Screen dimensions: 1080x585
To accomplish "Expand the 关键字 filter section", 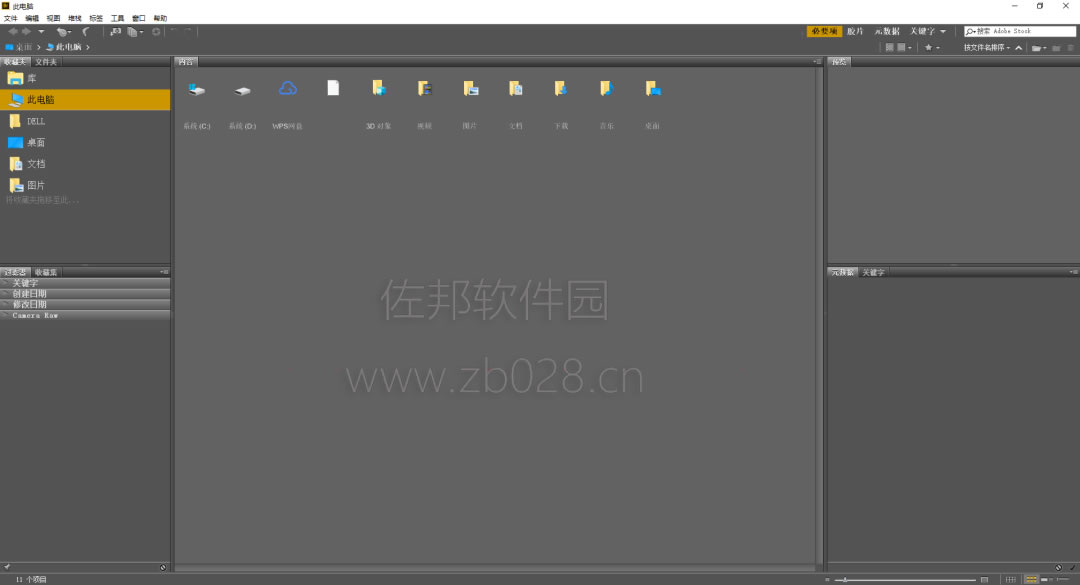I will (85, 283).
